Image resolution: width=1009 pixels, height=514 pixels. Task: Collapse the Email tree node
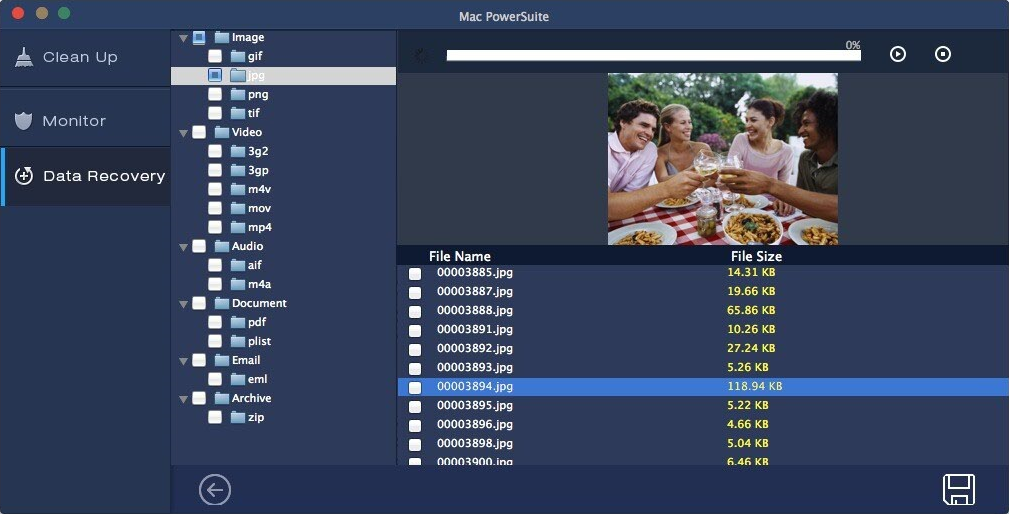(x=183, y=361)
